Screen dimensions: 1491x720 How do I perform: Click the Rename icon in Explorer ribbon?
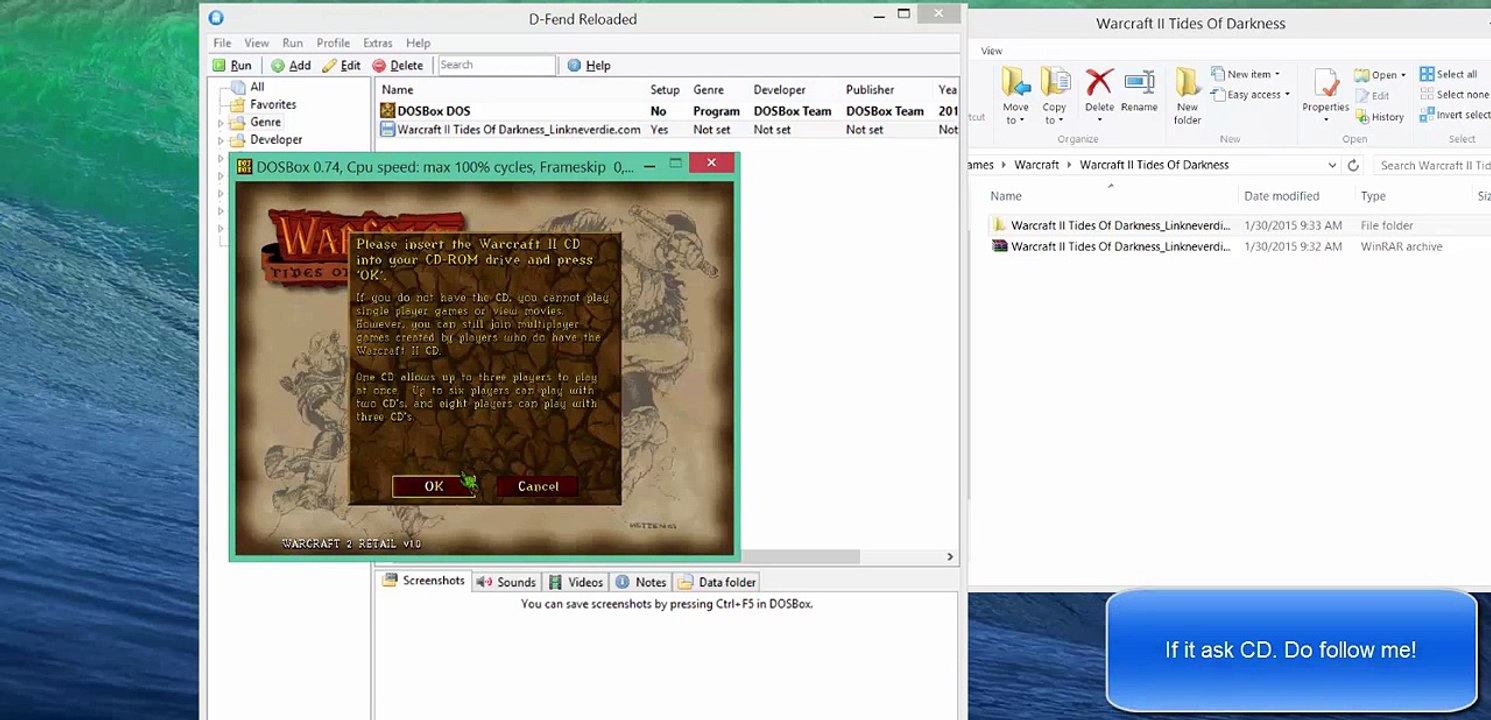pyautogui.click(x=1139, y=90)
